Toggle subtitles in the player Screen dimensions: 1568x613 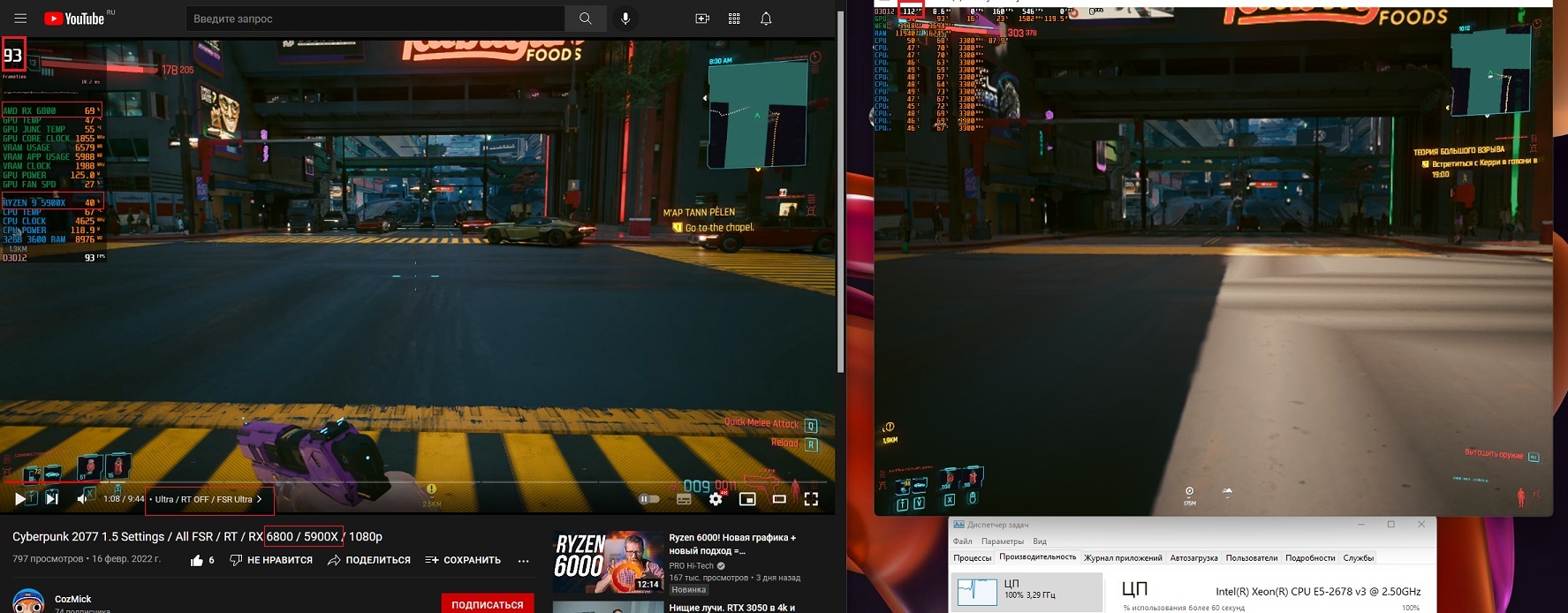coord(684,499)
